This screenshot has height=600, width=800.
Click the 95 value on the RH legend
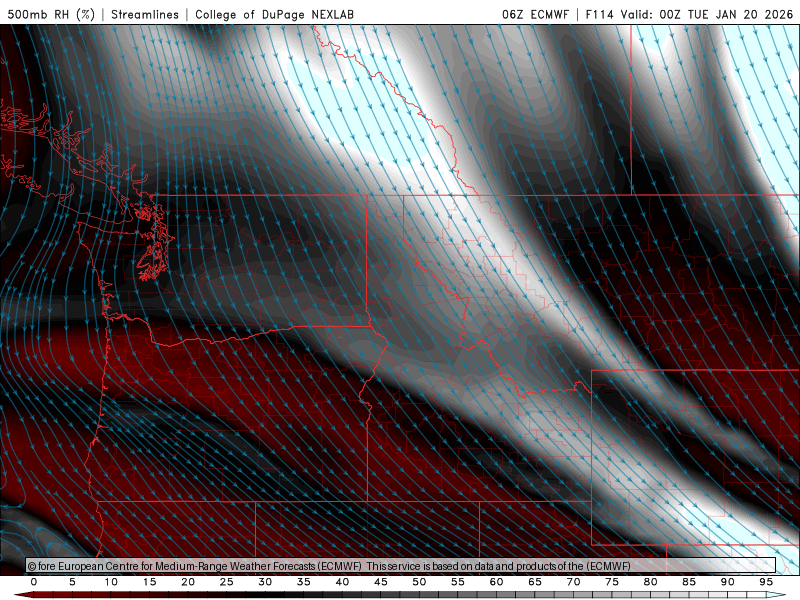click(x=766, y=582)
